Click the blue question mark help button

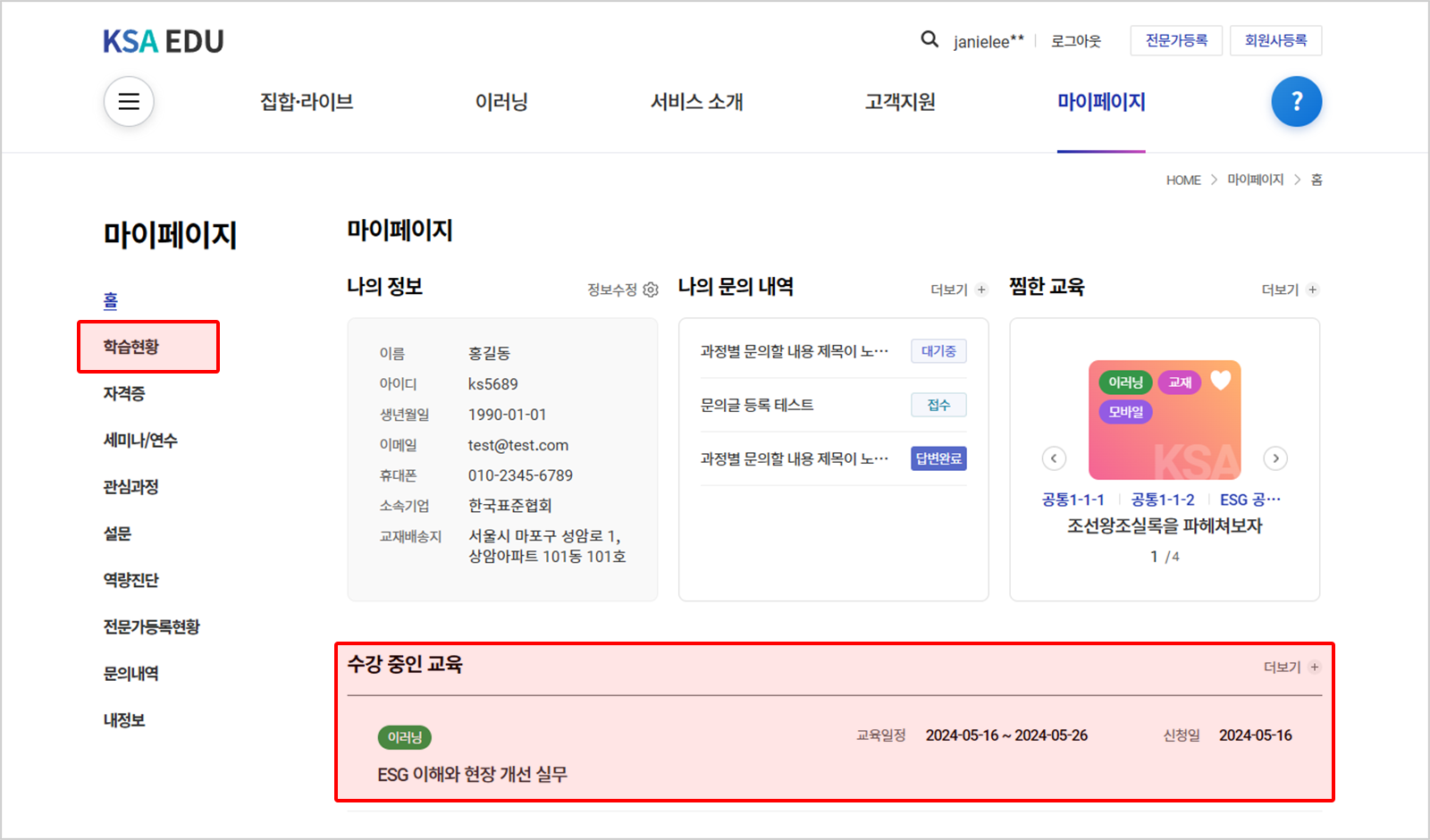[x=1296, y=102]
